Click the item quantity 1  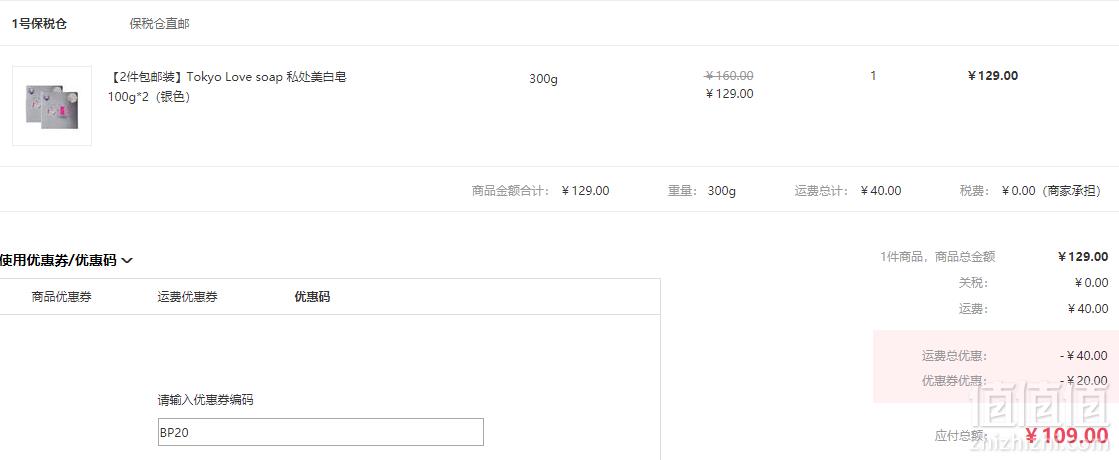coord(873,76)
